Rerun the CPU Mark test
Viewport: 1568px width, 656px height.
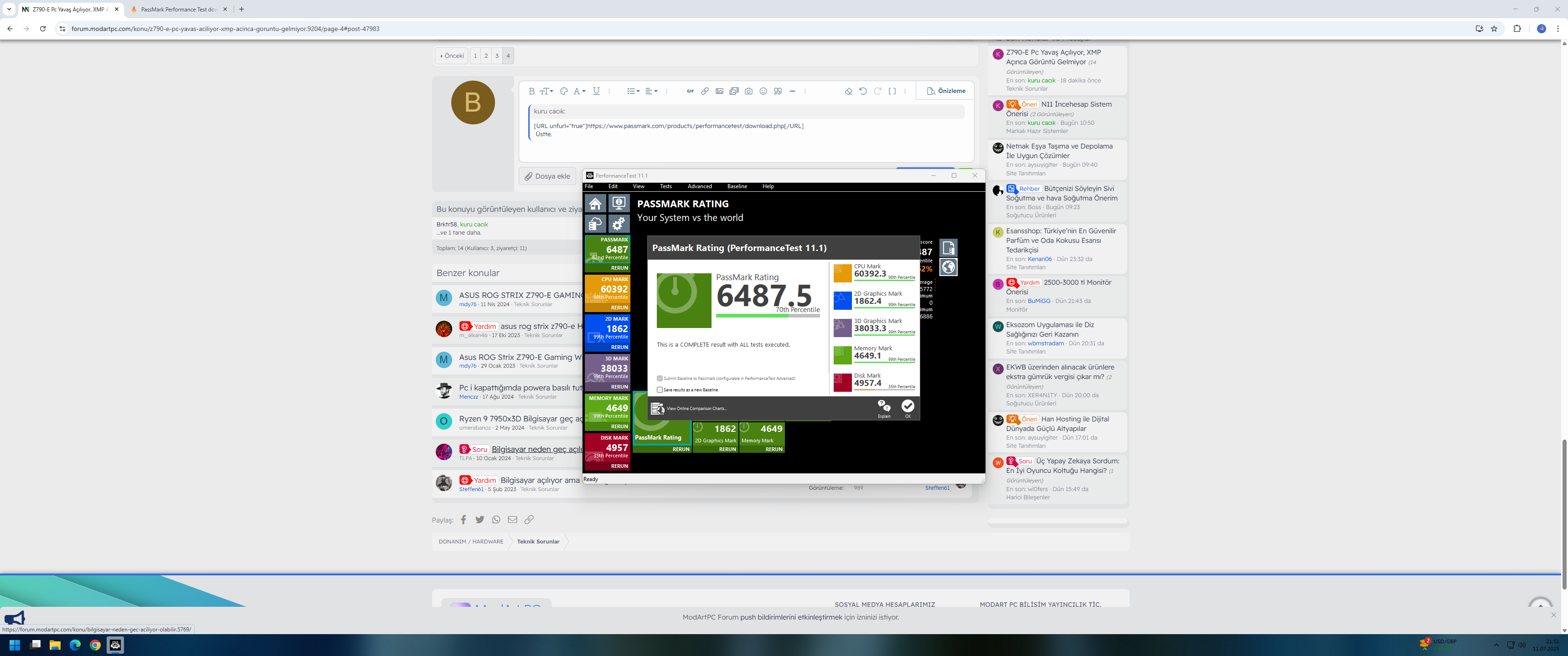coord(619,307)
